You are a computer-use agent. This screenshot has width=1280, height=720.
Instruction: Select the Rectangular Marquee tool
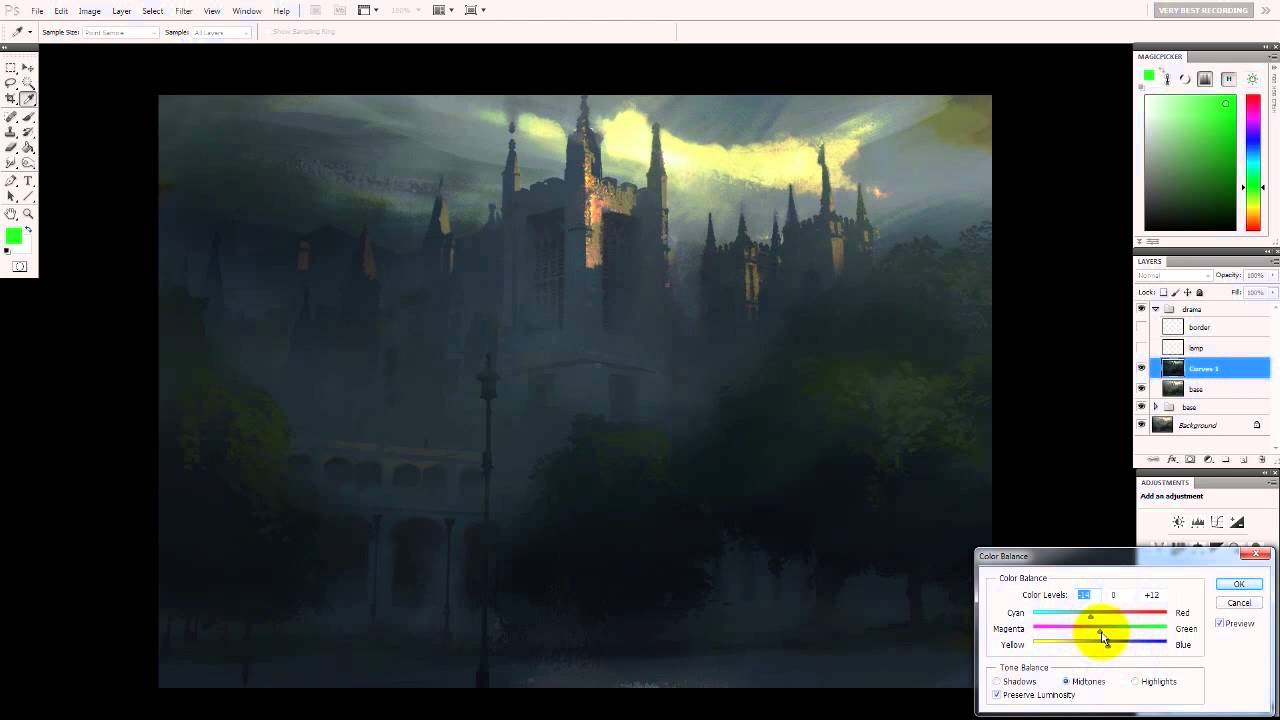tap(10, 68)
